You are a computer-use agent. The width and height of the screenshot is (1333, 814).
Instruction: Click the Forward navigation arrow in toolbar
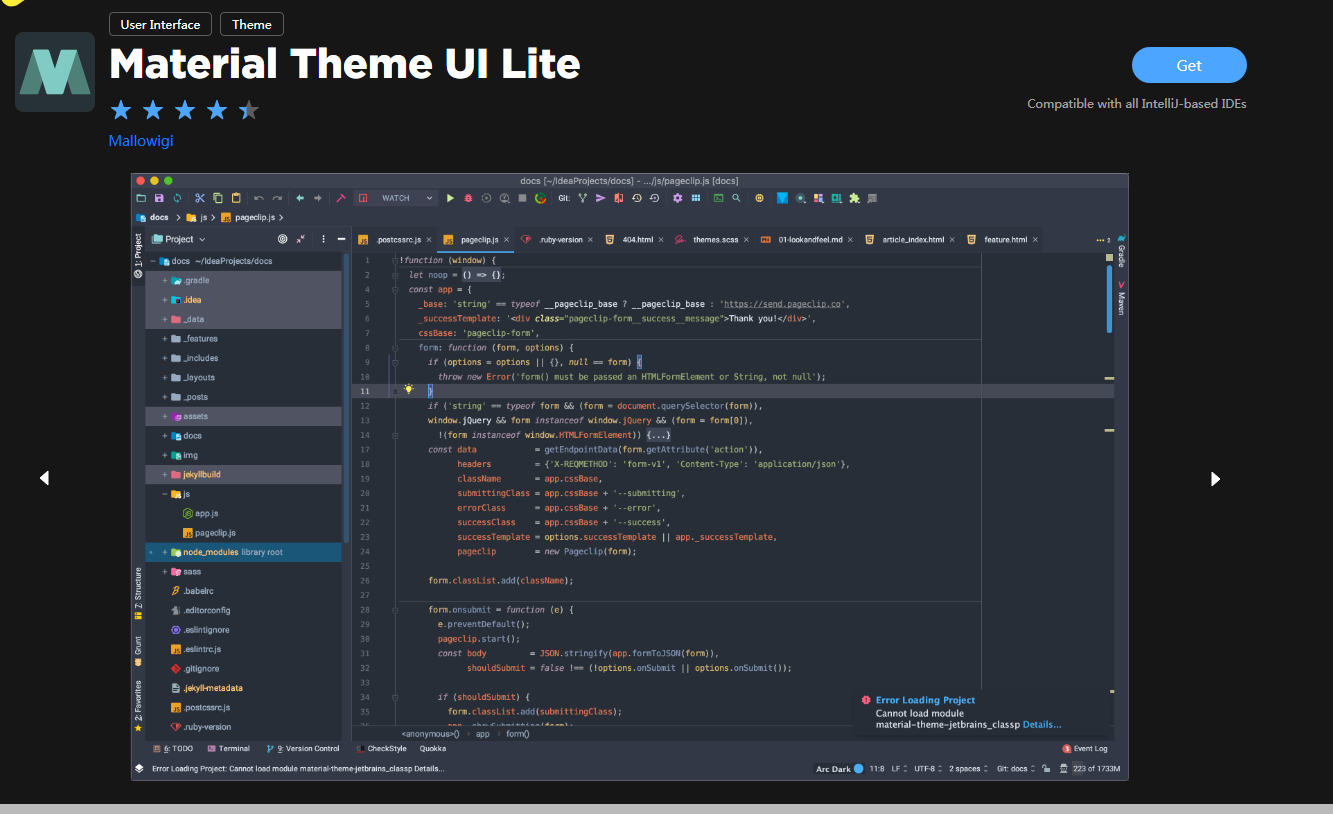click(x=318, y=198)
